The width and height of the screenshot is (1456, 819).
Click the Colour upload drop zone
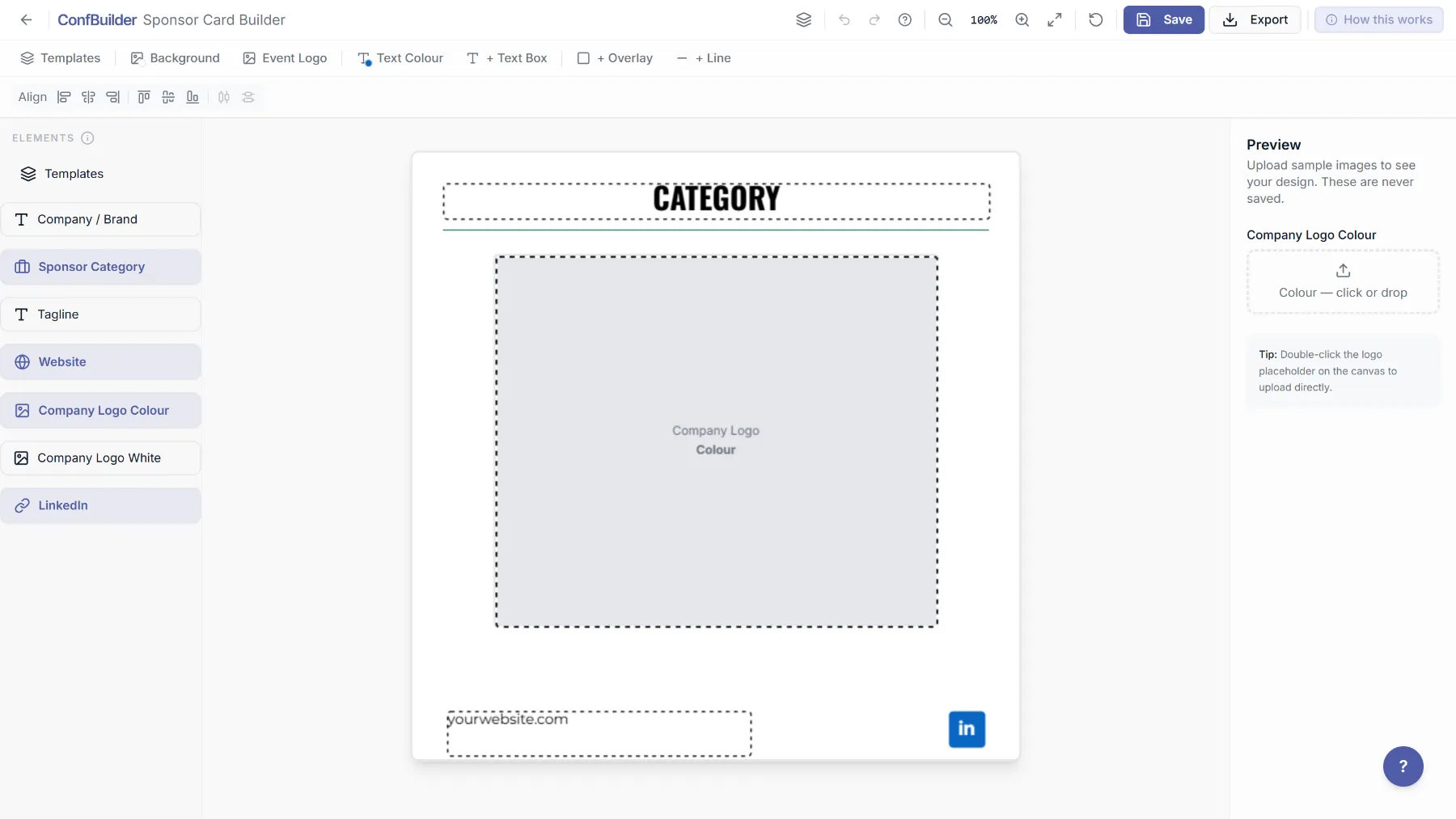(x=1343, y=281)
